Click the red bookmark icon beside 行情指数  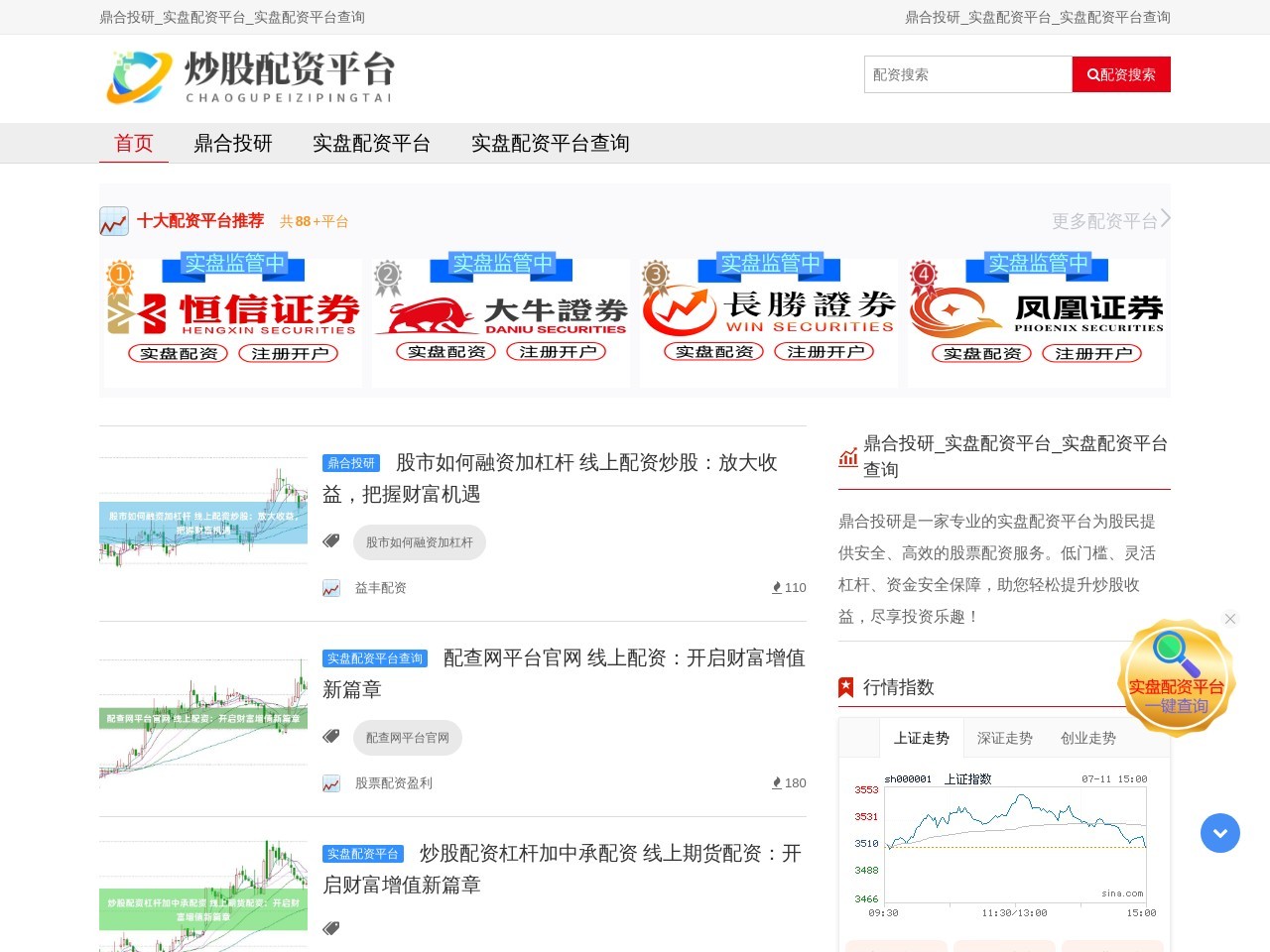(846, 687)
